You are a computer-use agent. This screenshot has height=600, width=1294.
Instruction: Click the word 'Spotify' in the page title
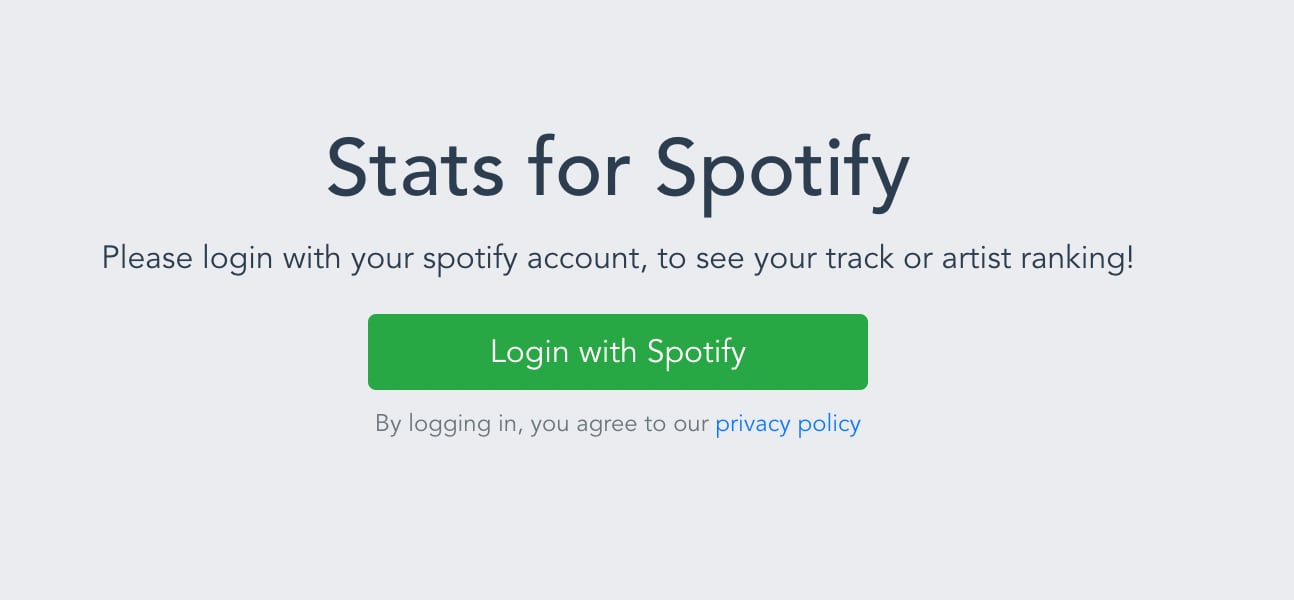782,168
